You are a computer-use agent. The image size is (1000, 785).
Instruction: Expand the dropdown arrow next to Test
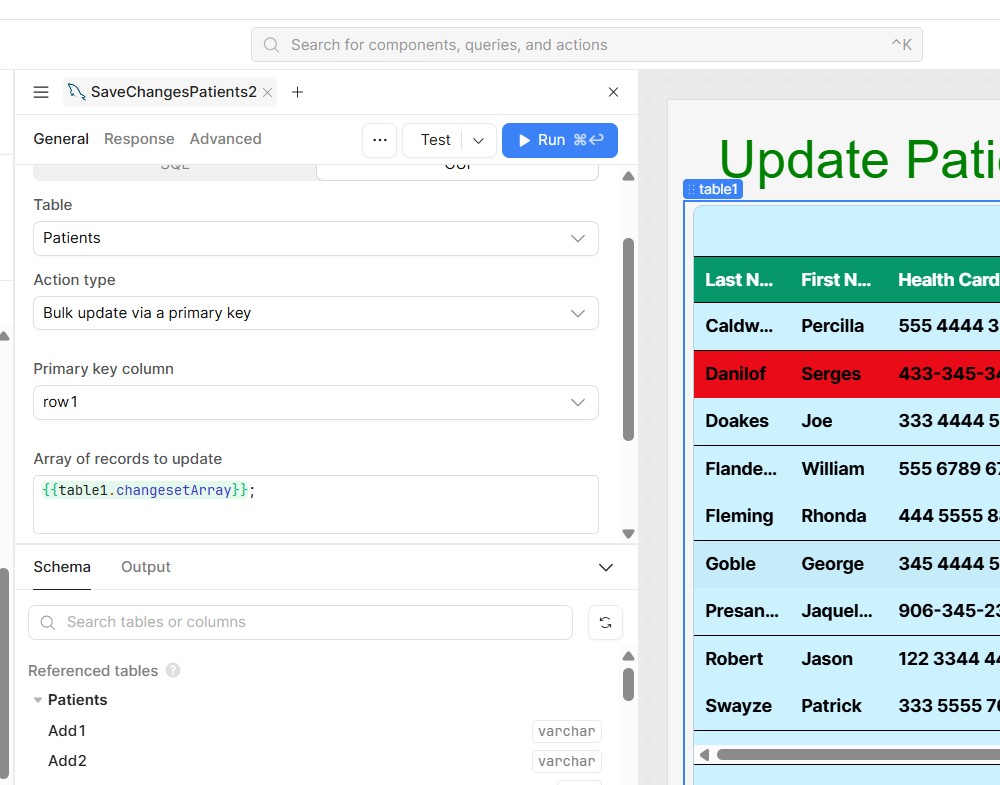point(479,140)
